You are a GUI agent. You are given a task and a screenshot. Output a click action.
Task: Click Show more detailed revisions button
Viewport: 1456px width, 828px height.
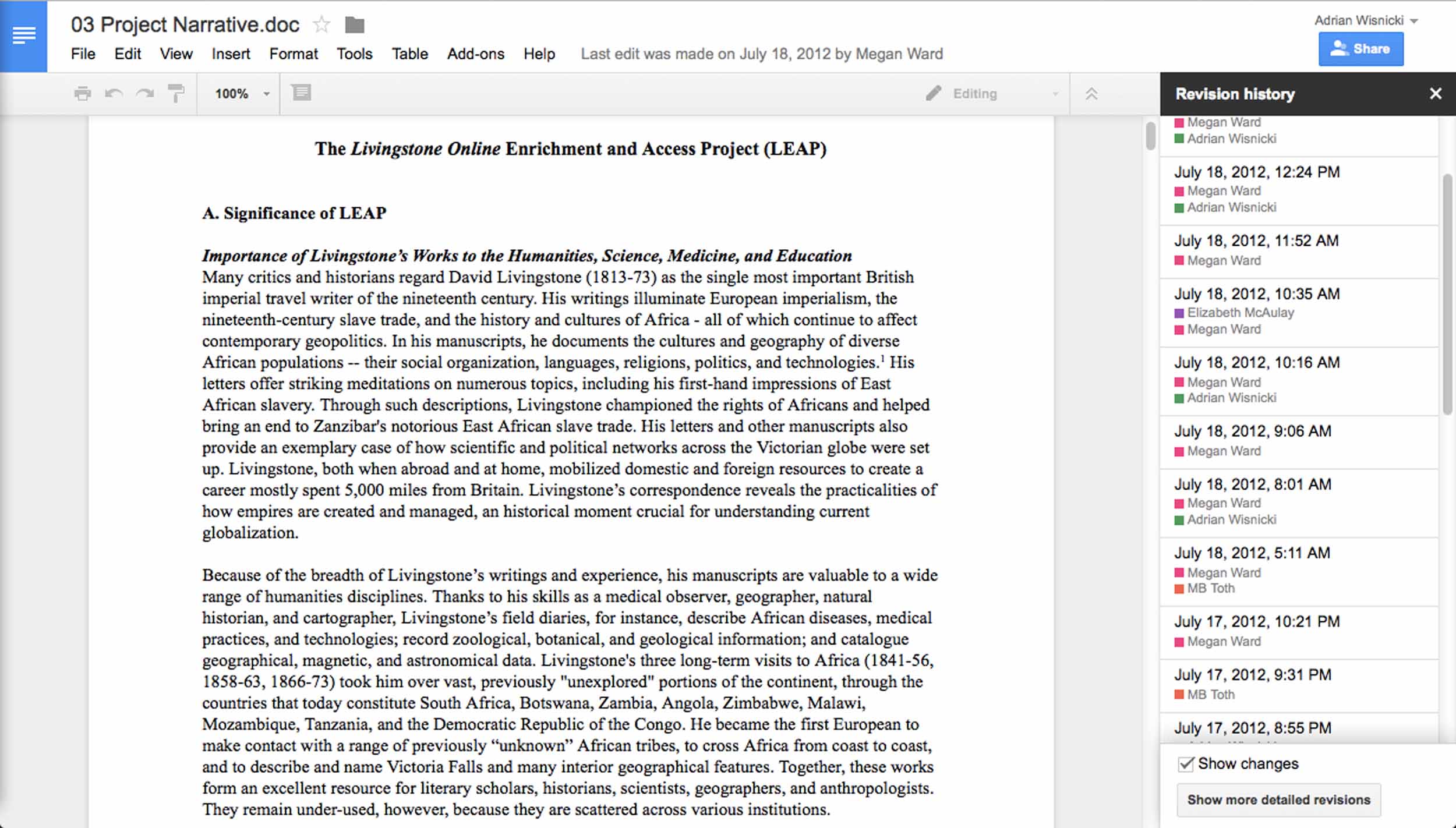pos(1278,799)
